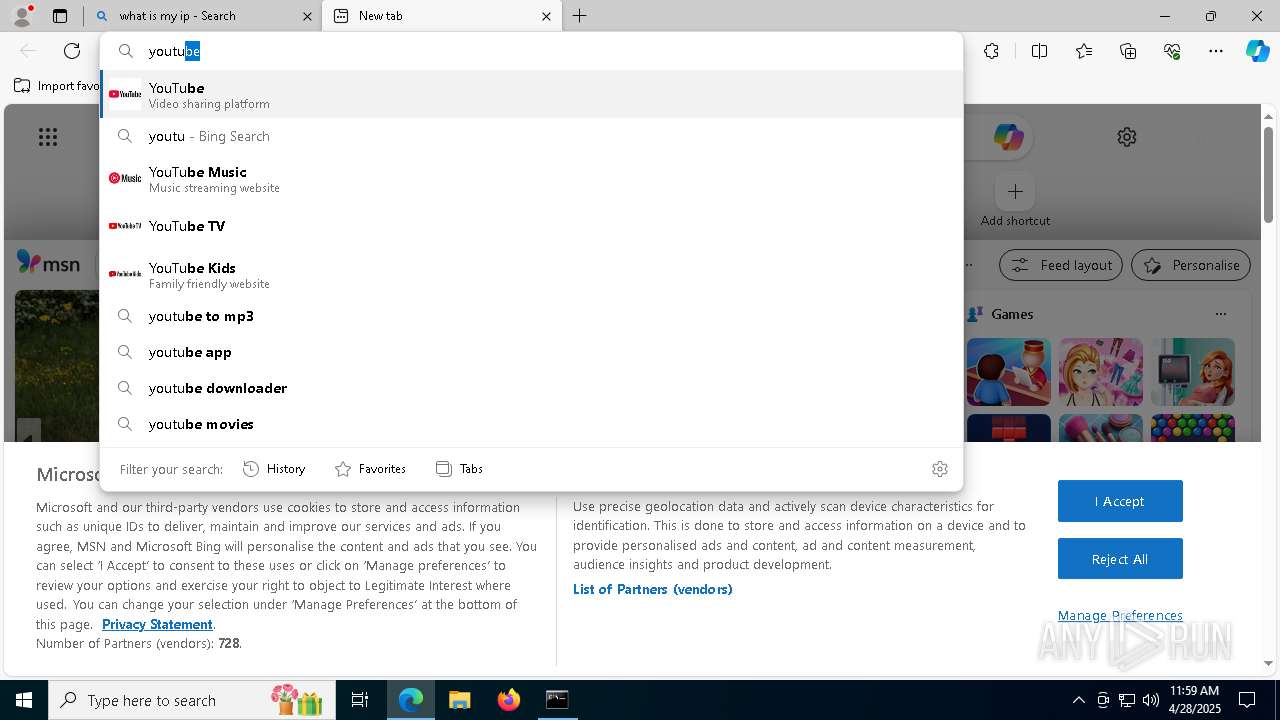Open the apps grid launcher icon

coord(48,137)
